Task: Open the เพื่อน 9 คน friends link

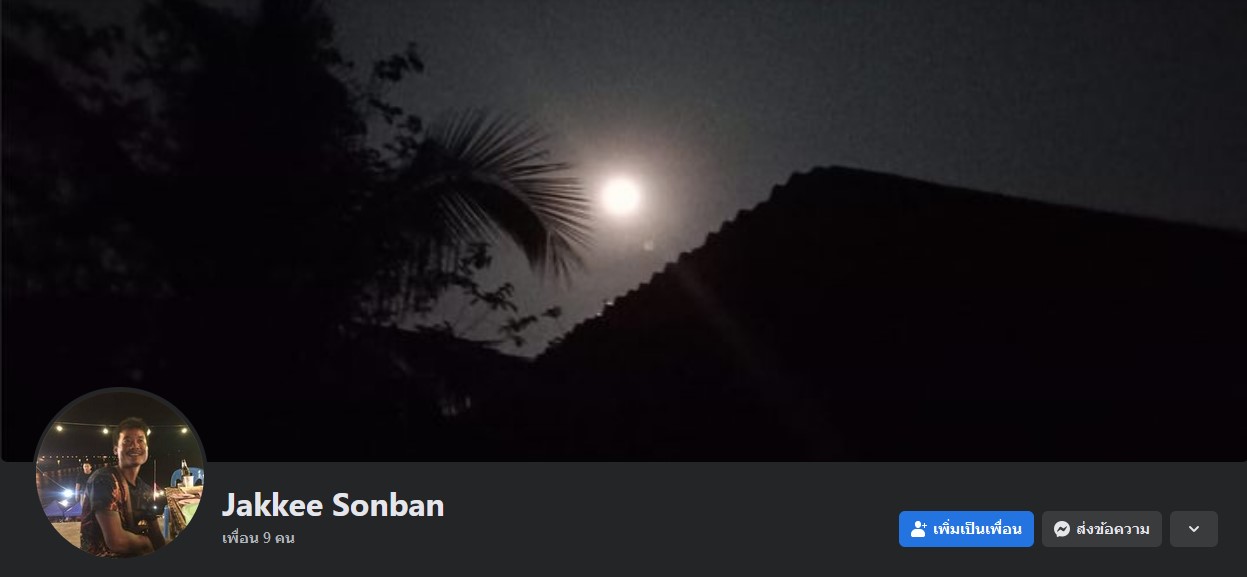Action: tap(258, 538)
